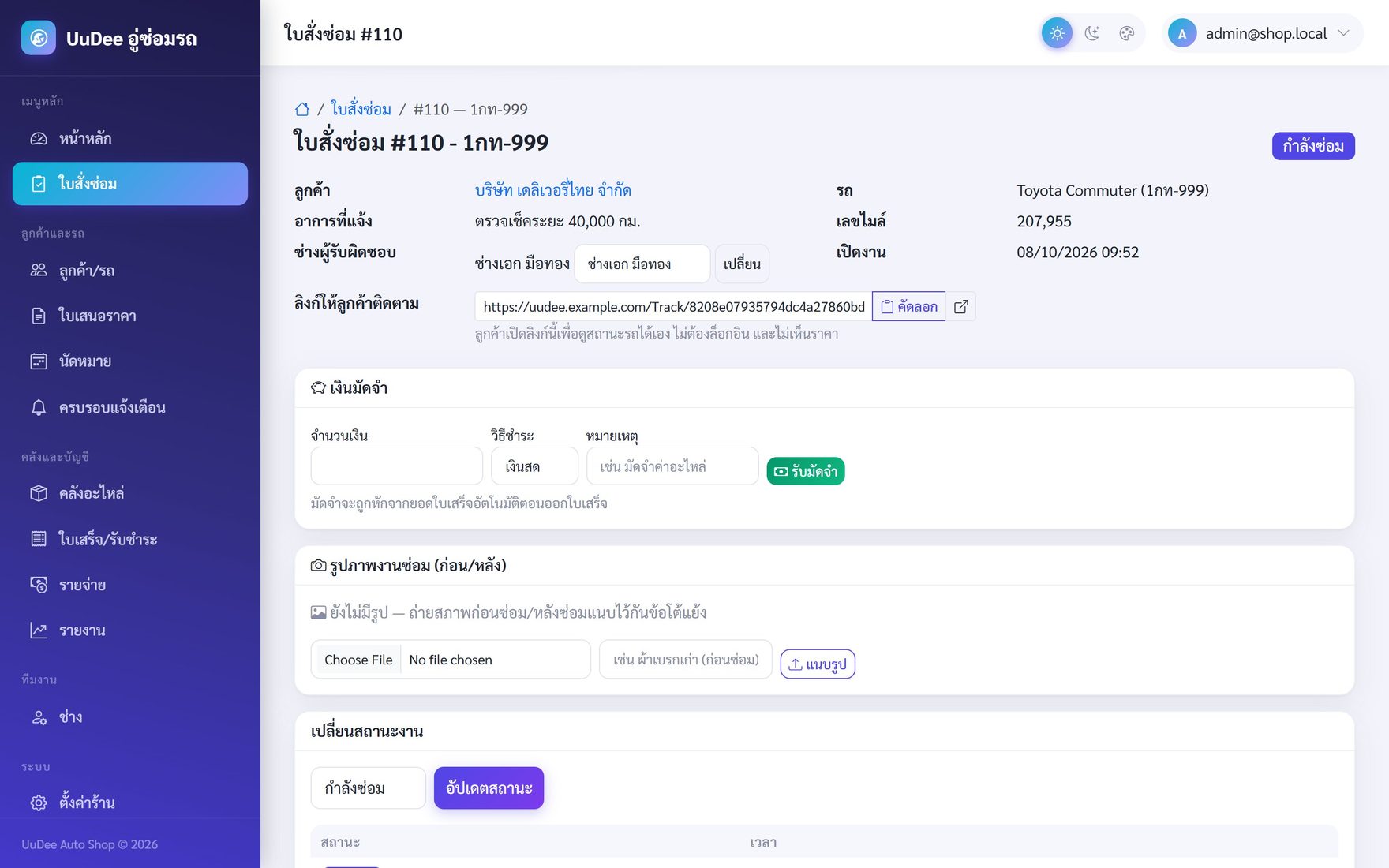Click the คัดลอก copy link button
The height and width of the screenshot is (868, 1389).
908,307
